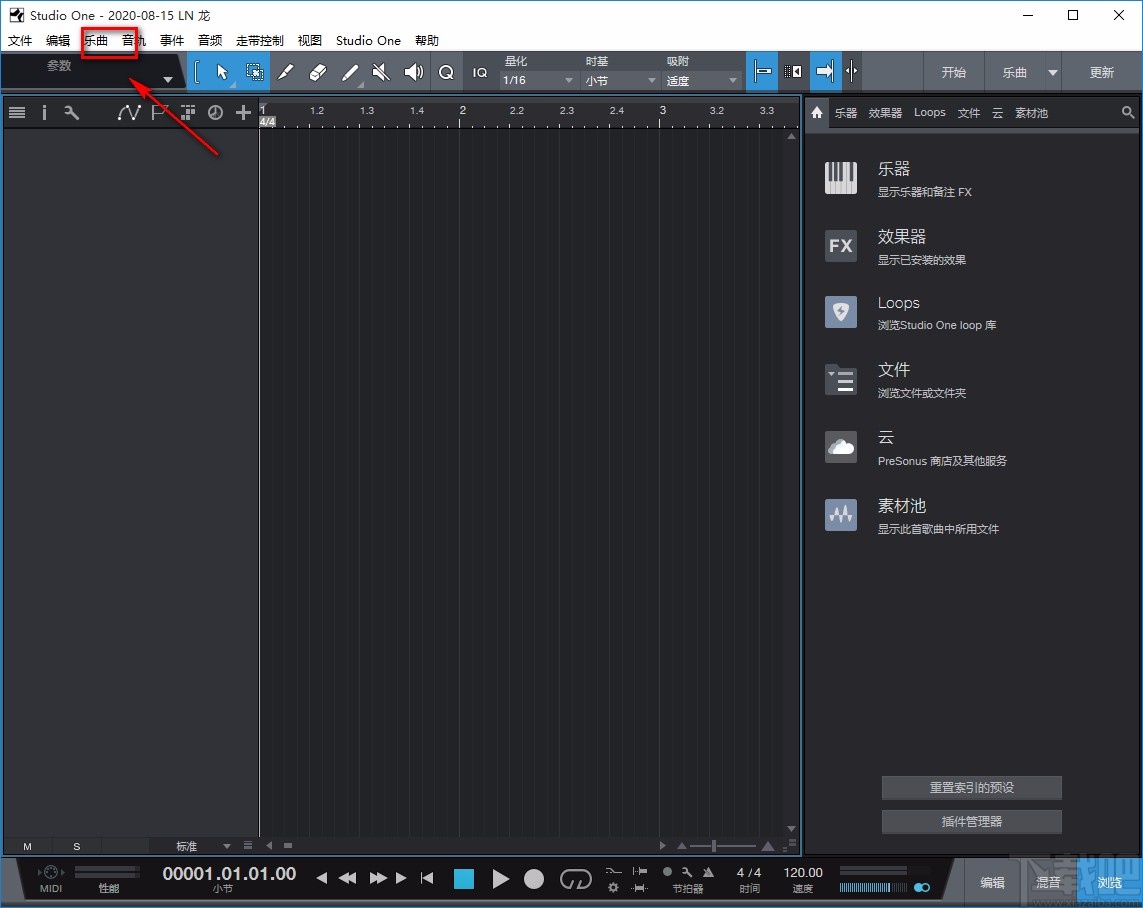Expand the 参数 parameter dropdown arrow
This screenshot has height=908, width=1143.
click(168, 79)
